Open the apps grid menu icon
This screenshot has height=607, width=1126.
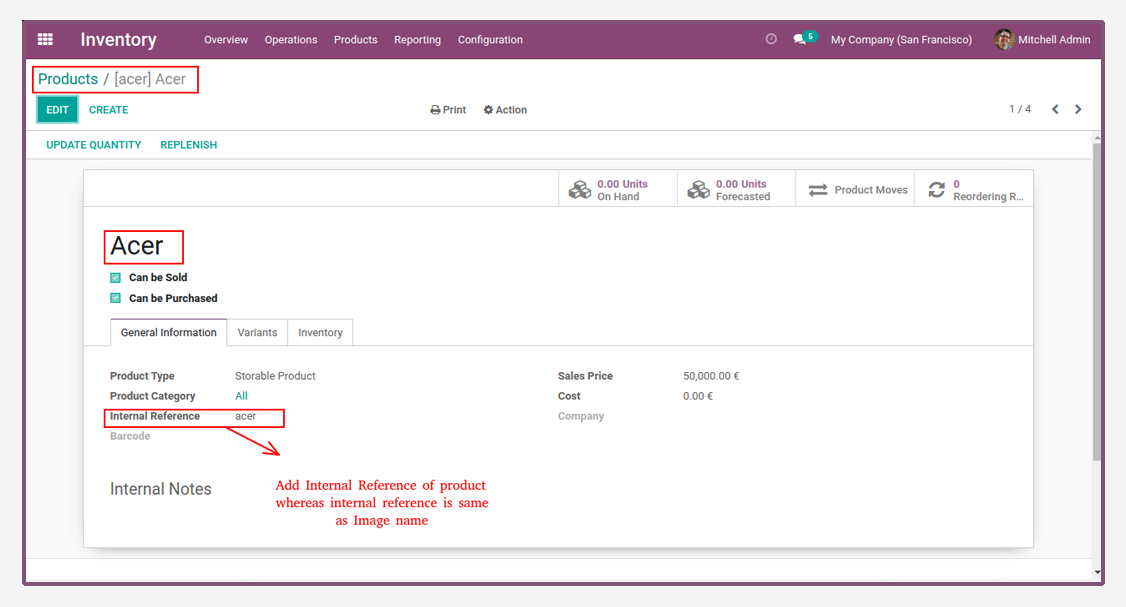tap(45, 40)
